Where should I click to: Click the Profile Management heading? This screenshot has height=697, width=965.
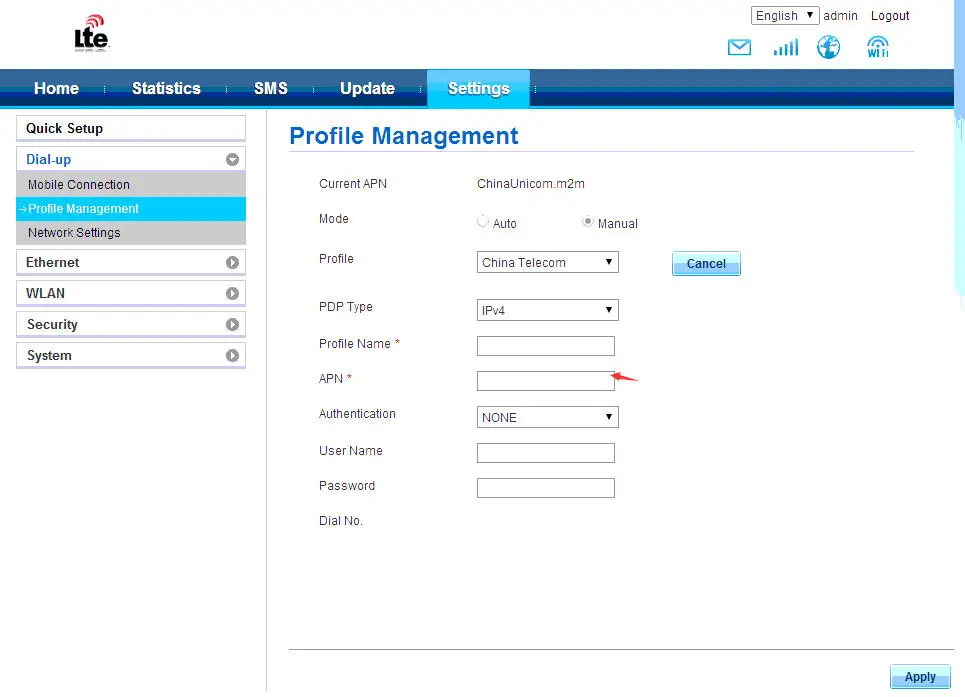pos(404,136)
